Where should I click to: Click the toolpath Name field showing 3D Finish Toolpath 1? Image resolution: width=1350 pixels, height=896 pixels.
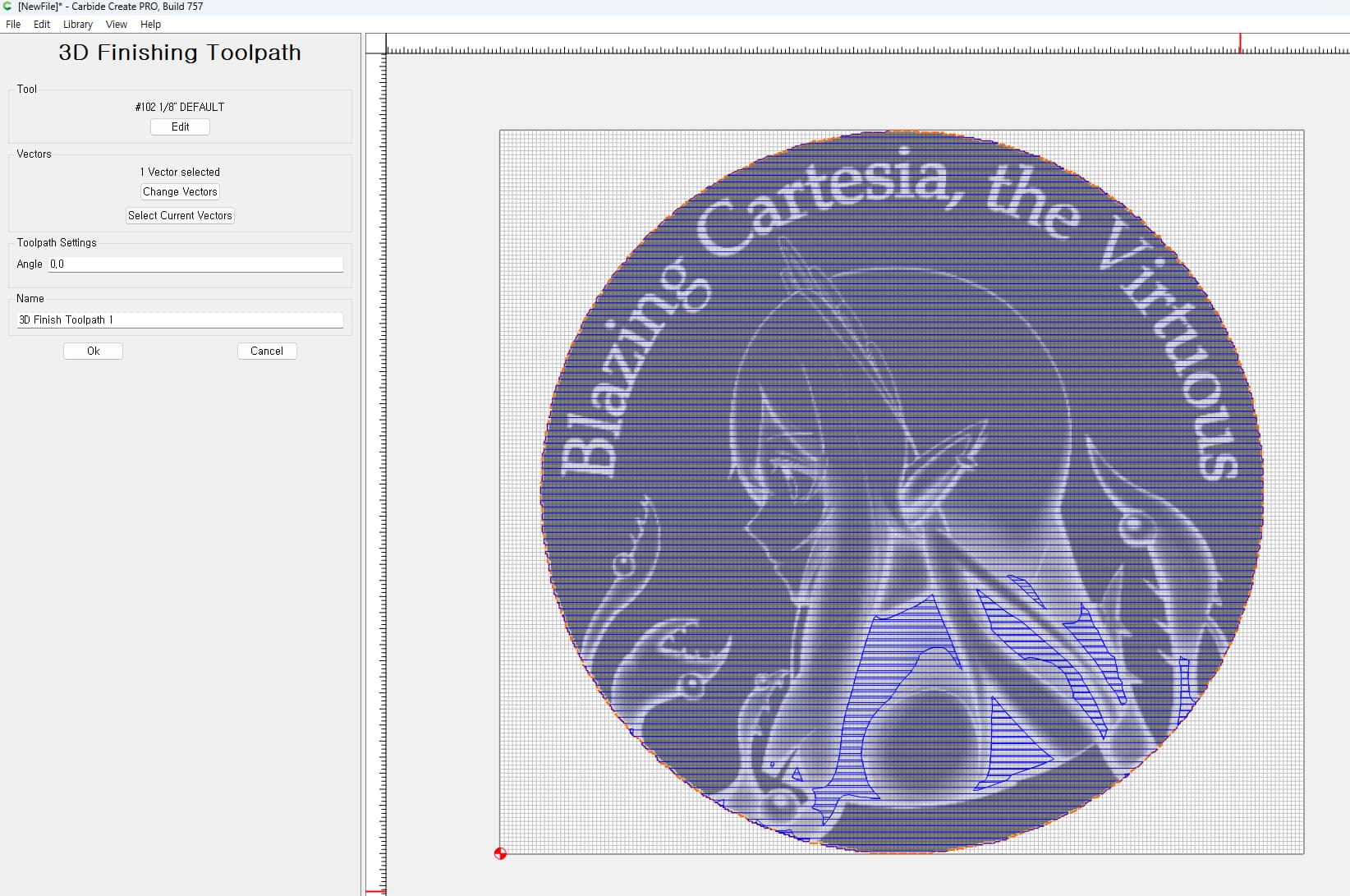[179, 320]
